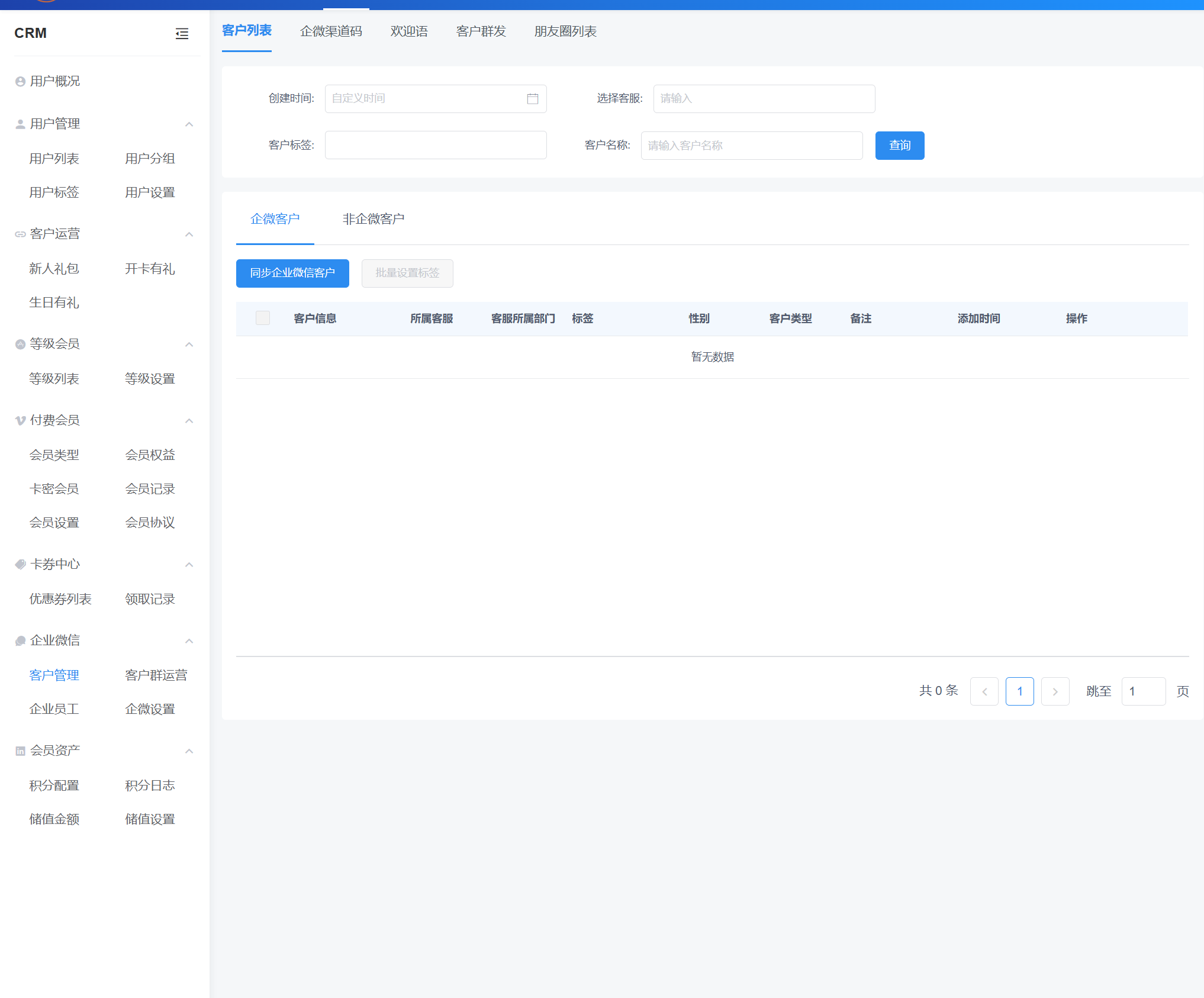This screenshot has width=1204, height=998.
Task: Select page 1 in pagination
Action: (1020, 691)
